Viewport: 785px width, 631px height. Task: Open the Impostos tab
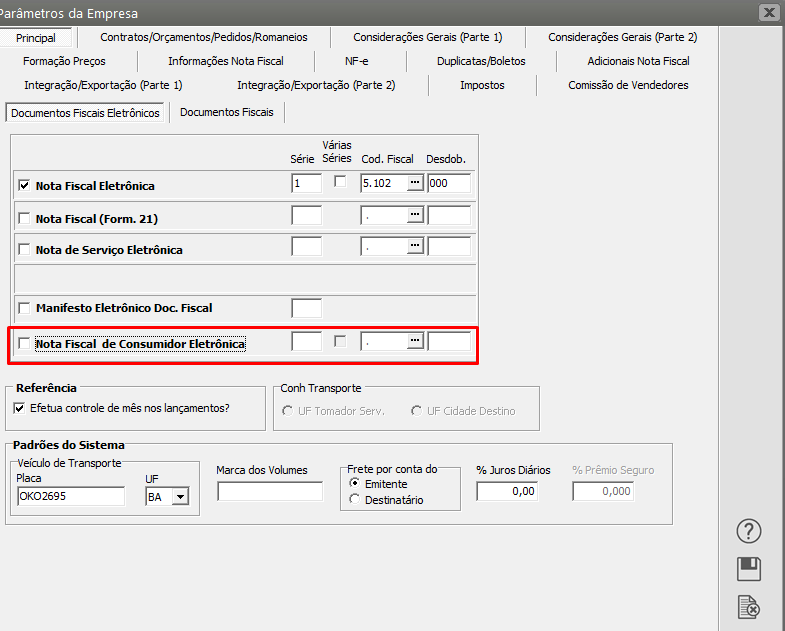point(482,86)
